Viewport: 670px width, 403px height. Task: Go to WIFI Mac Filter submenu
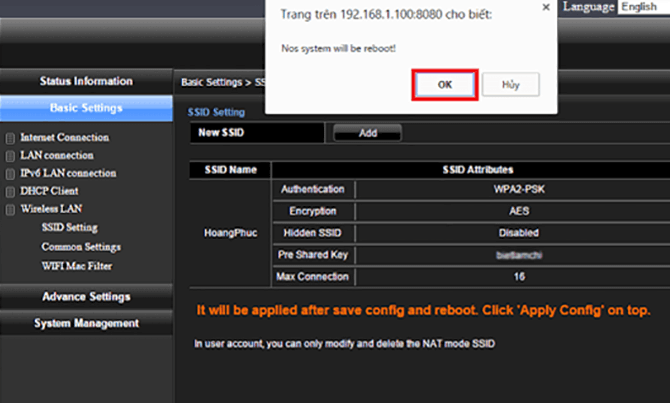point(77,266)
